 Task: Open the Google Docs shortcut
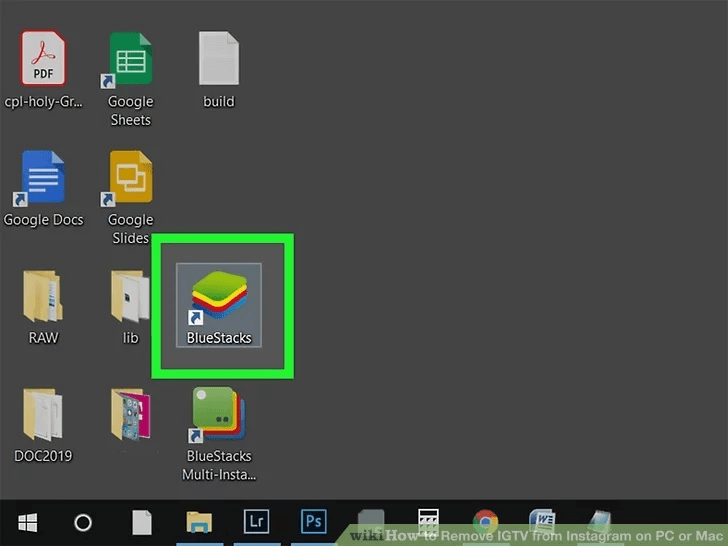(43, 188)
